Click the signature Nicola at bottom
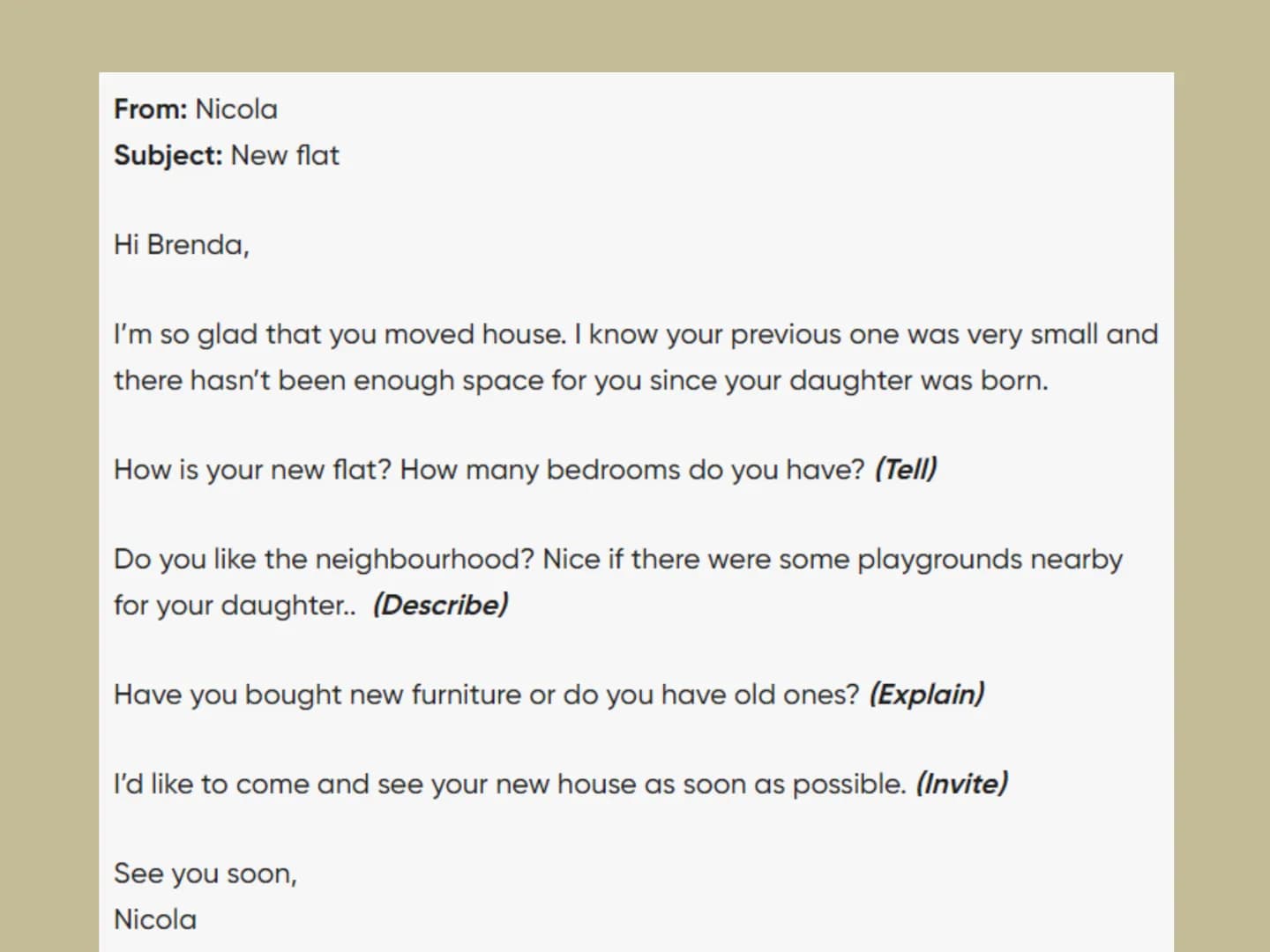1270x952 pixels. coord(155,919)
